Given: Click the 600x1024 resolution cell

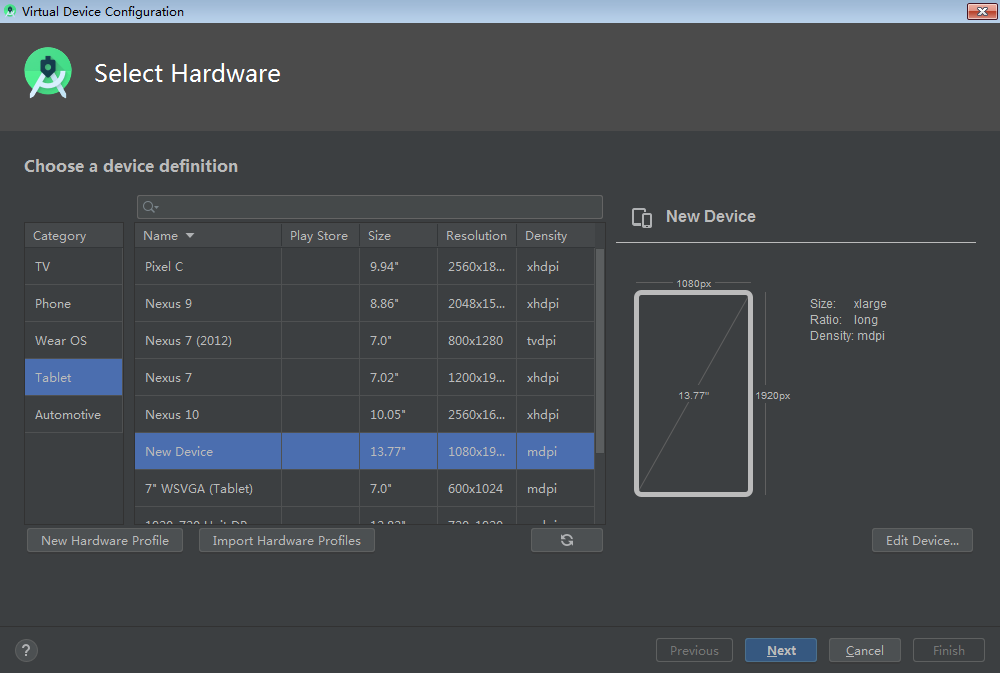Looking at the screenshot, I should 477,488.
